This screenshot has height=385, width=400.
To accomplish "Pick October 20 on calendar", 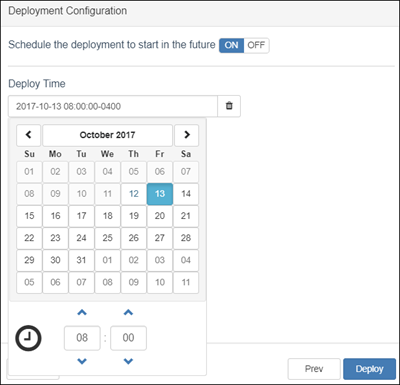I will tap(160, 216).
